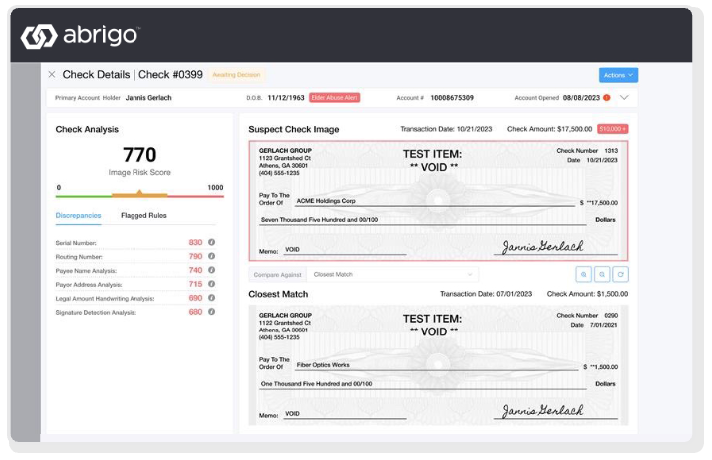
Task: Click the Elder Abuse Alert badge
Action: (335, 98)
